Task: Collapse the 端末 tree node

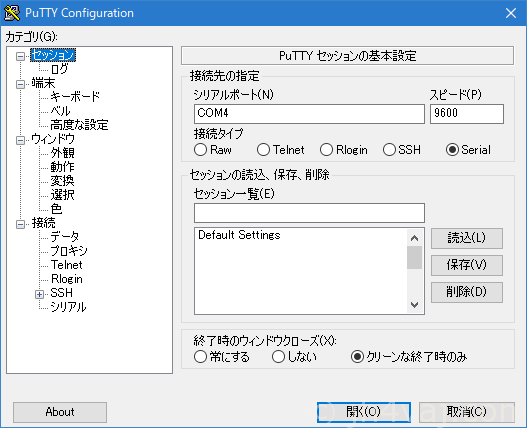Action: coord(21,84)
